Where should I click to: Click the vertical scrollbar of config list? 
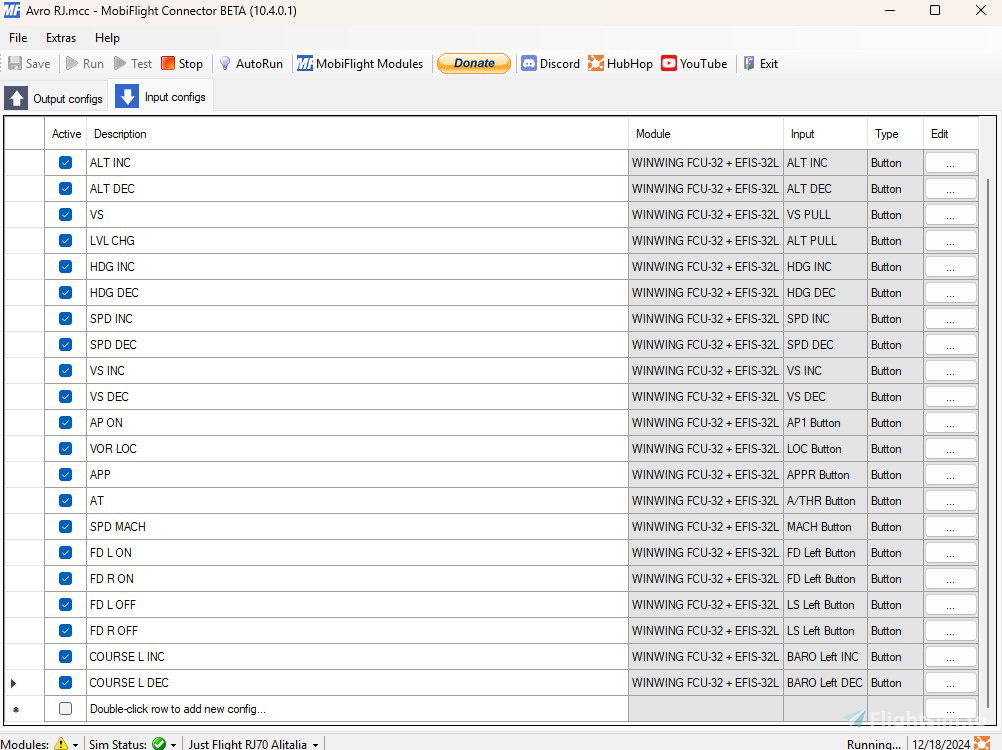point(988,400)
